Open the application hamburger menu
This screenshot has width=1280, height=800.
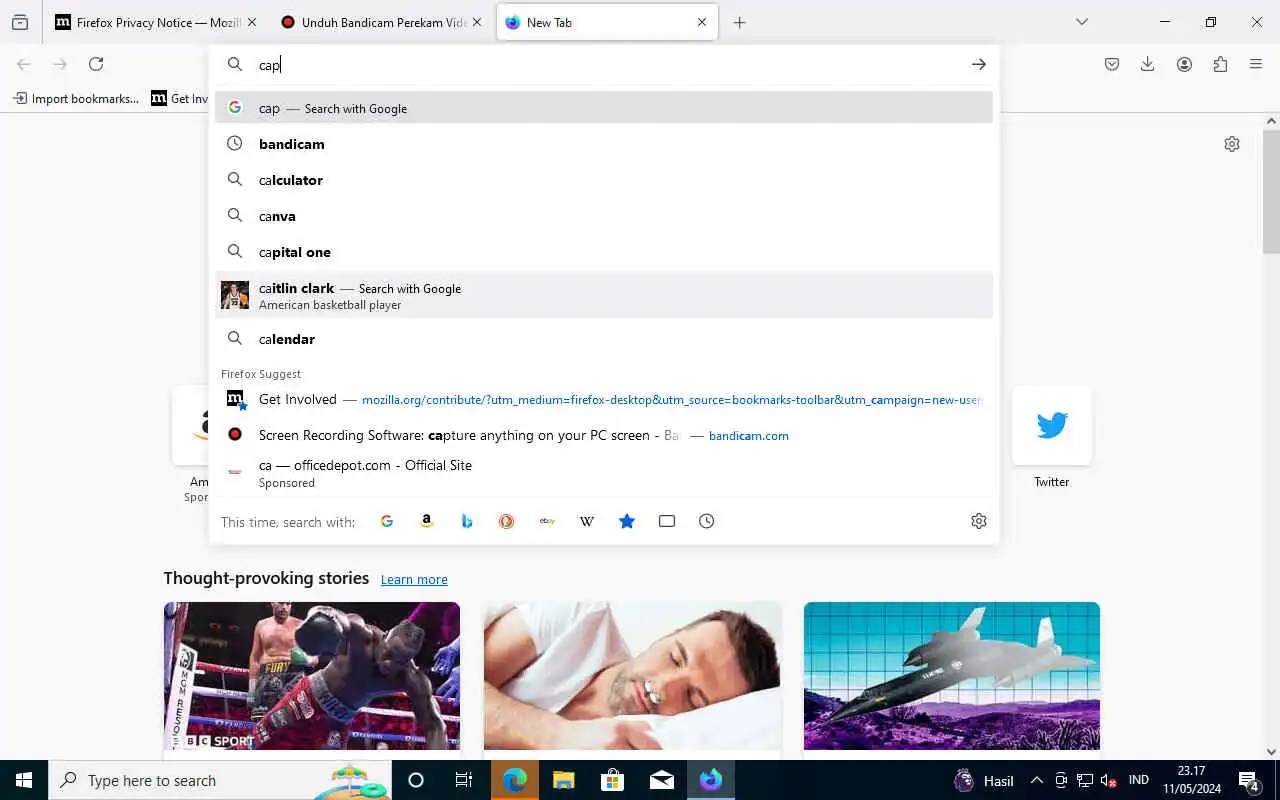pyautogui.click(x=1256, y=64)
